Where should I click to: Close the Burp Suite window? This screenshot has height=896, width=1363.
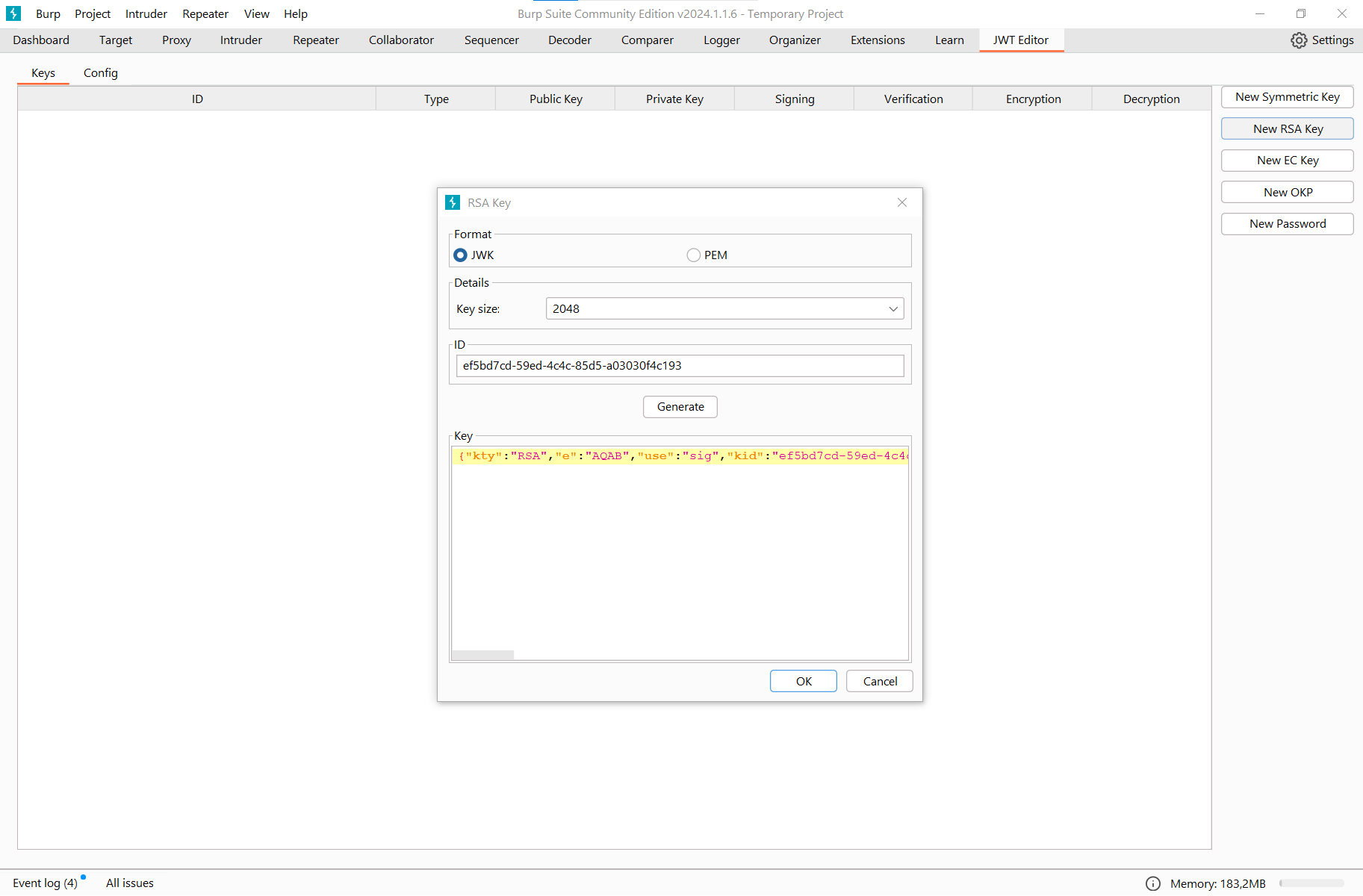tap(1342, 13)
